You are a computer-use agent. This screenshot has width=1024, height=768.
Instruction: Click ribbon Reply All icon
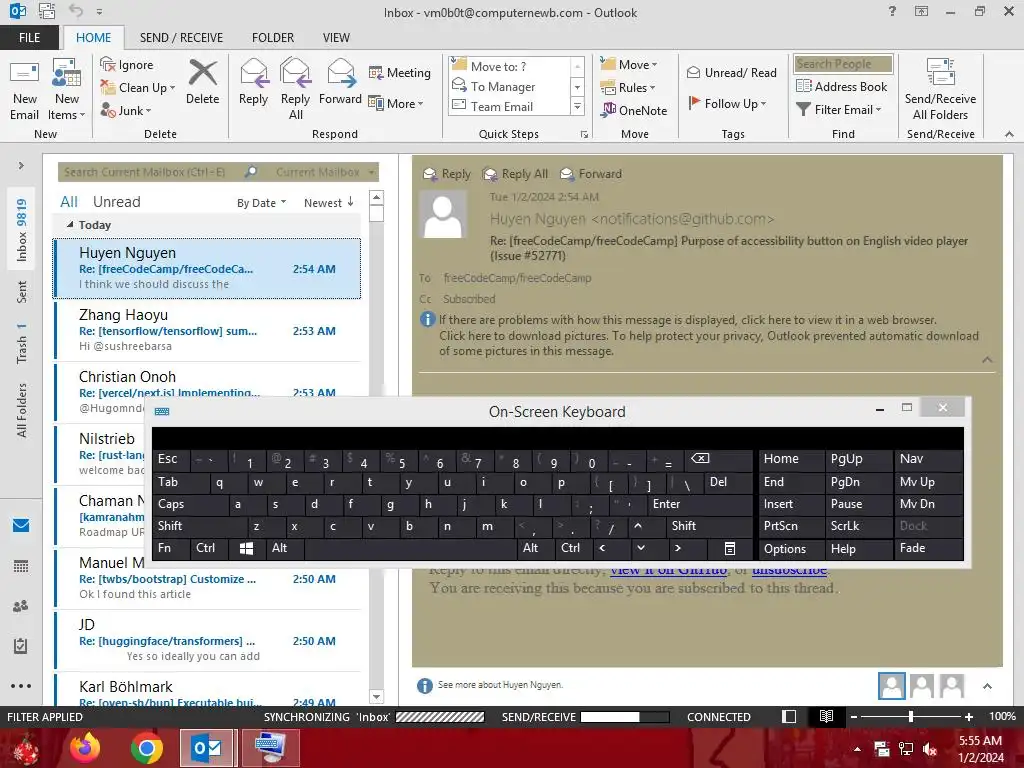295,90
